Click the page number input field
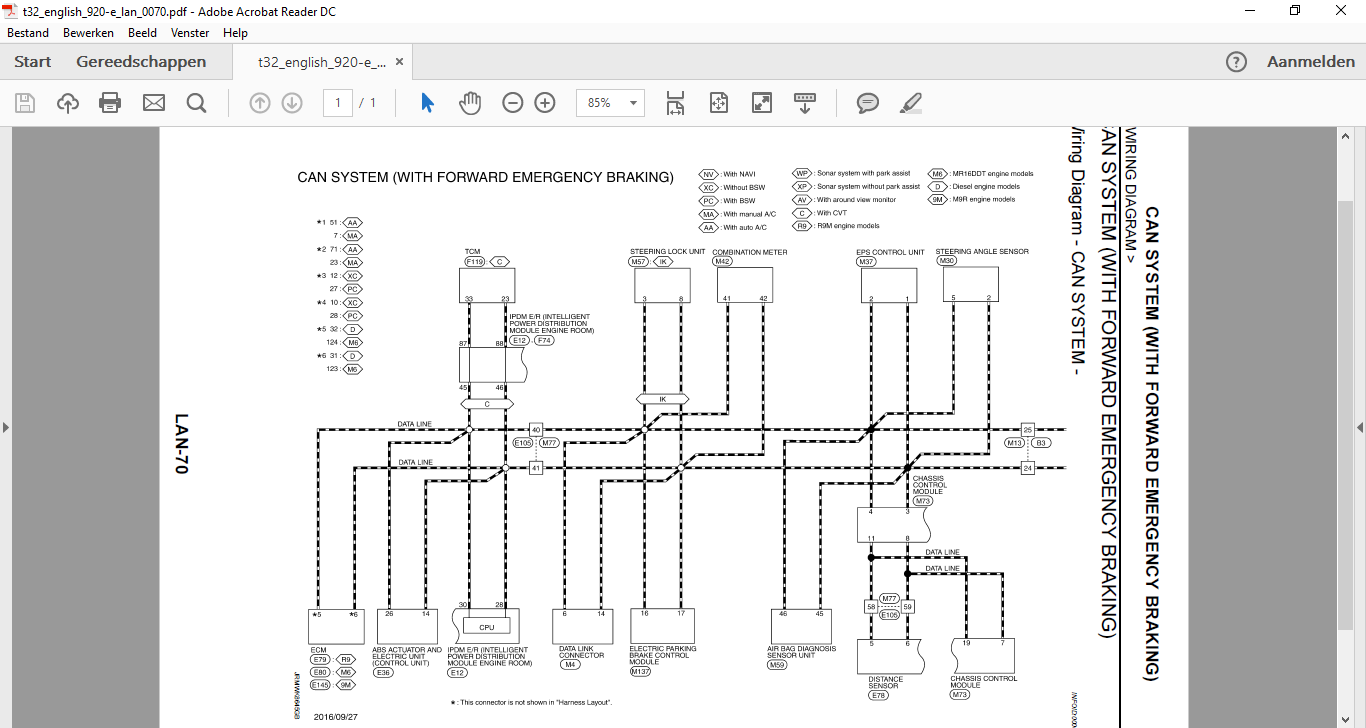Image resolution: width=1366 pixels, height=728 pixels. click(338, 103)
